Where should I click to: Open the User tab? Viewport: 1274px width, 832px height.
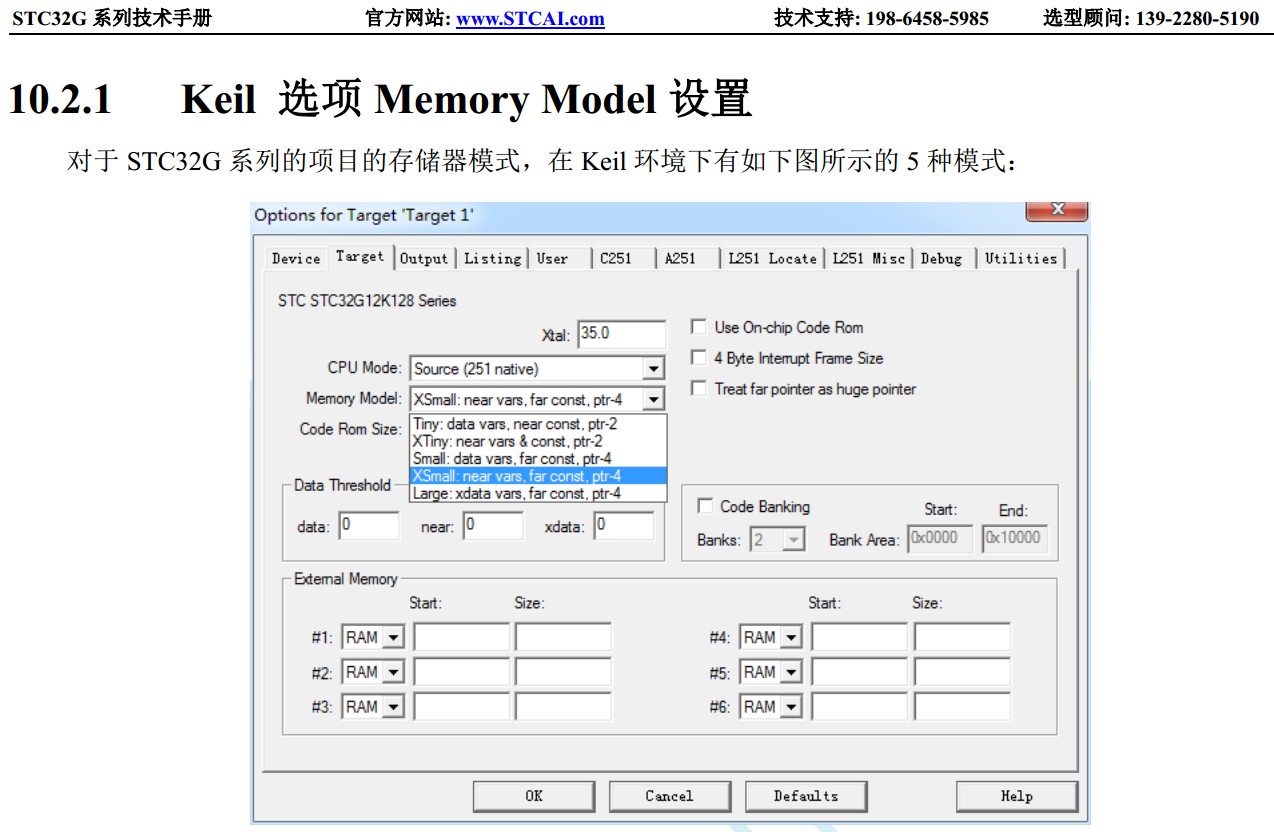[552, 258]
